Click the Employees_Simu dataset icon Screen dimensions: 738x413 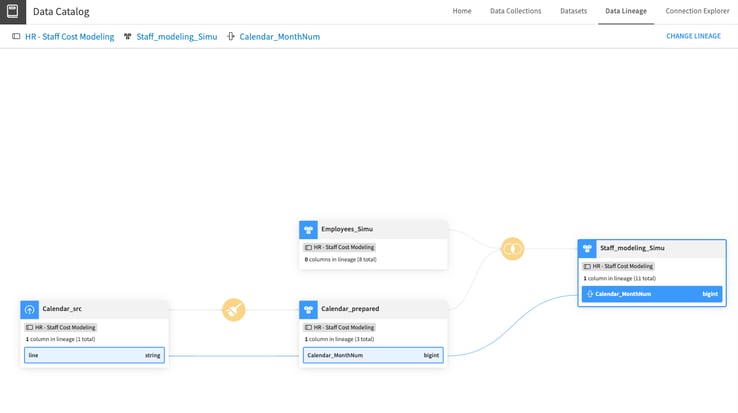point(308,229)
